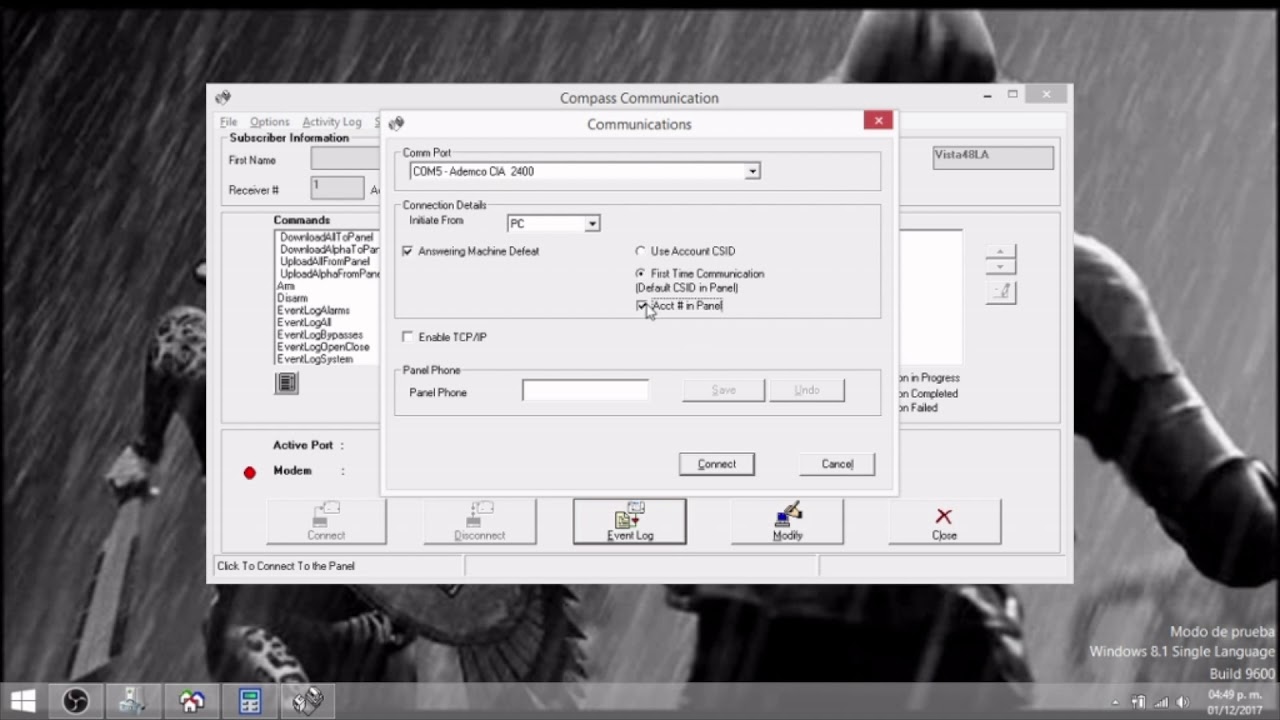Click the main window Connect icon button

point(326,521)
